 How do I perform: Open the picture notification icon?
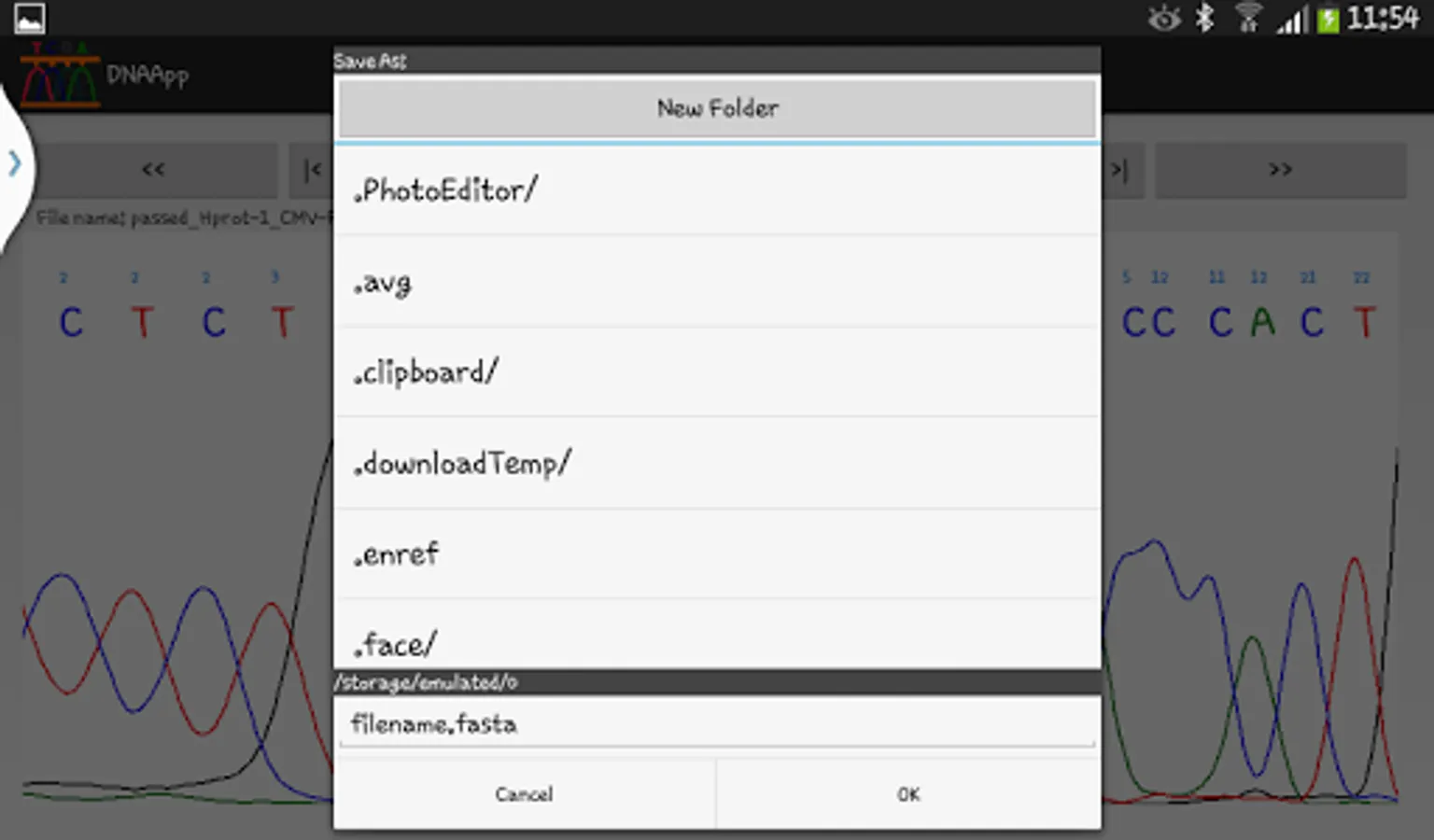29,18
